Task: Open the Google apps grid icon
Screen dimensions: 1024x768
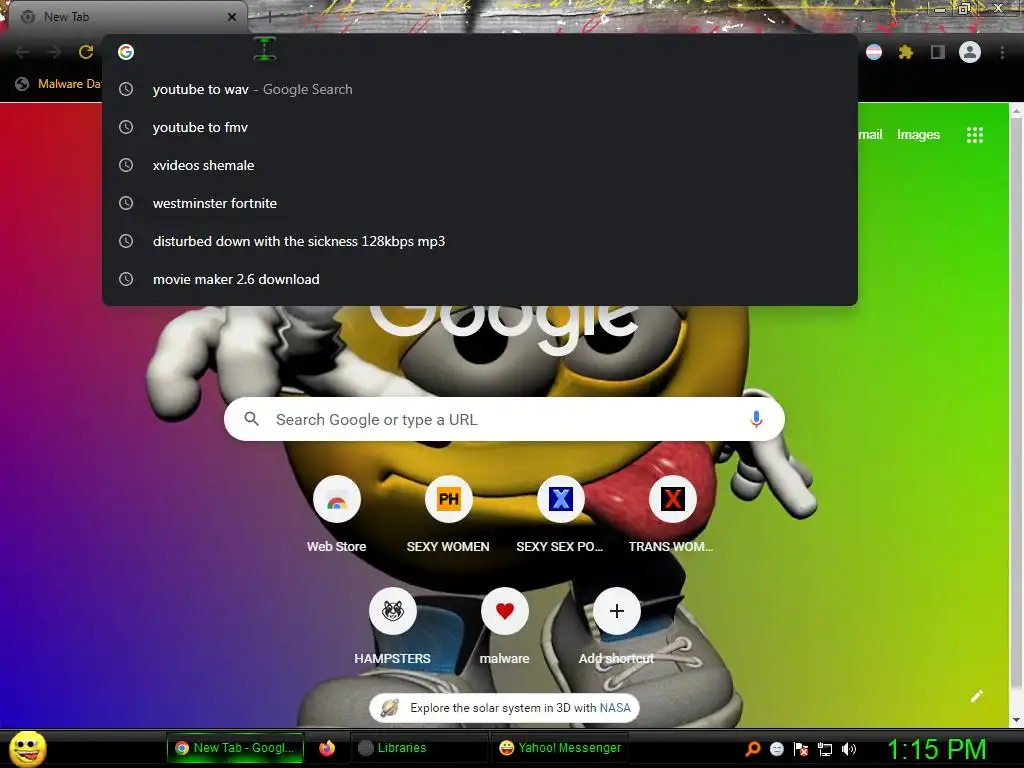Action: (x=975, y=135)
